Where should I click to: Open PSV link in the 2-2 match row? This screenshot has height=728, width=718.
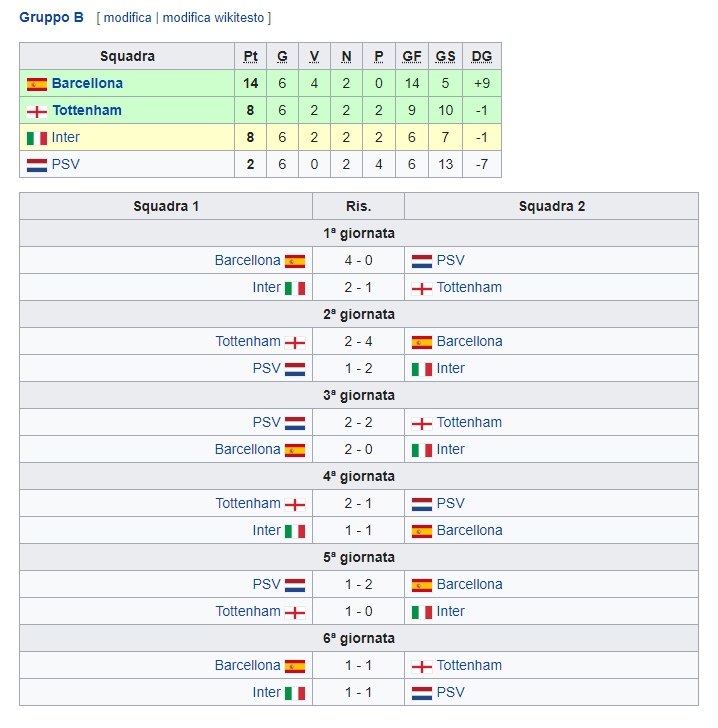[266, 422]
